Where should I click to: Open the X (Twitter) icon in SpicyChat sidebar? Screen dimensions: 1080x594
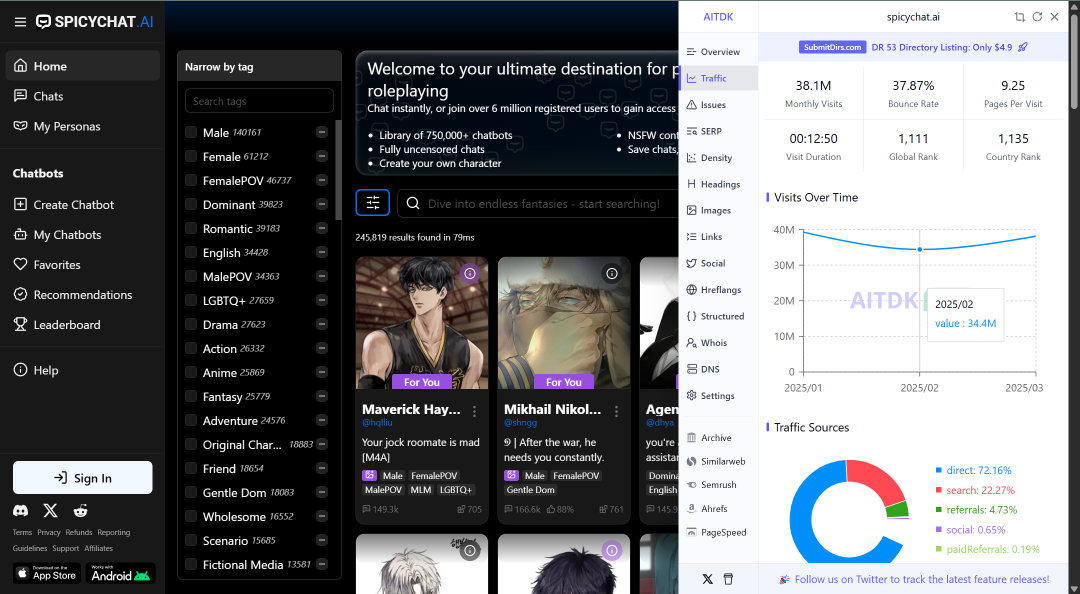(50, 511)
